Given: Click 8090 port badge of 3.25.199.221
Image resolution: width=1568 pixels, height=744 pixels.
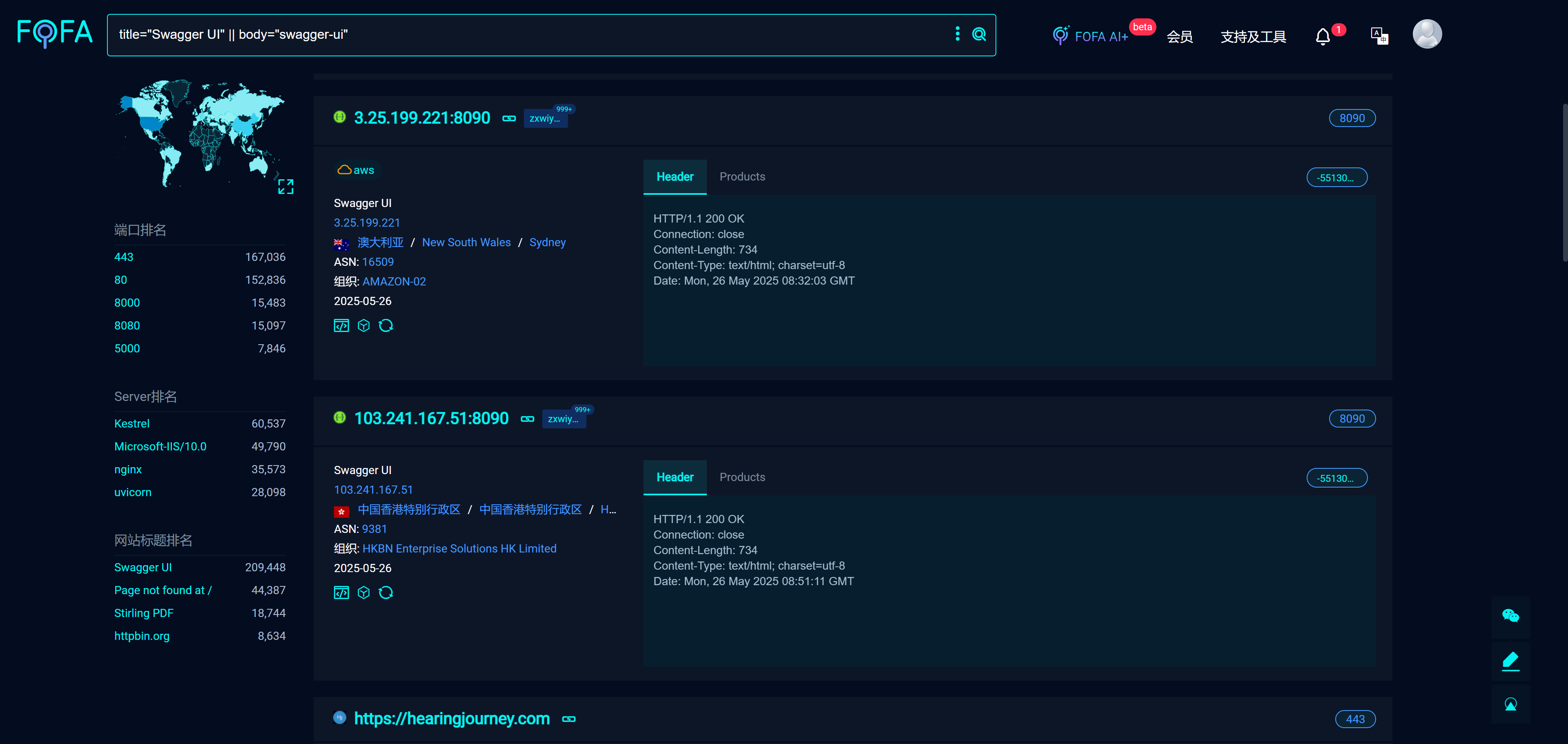Looking at the screenshot, I should coord(1352,118).
